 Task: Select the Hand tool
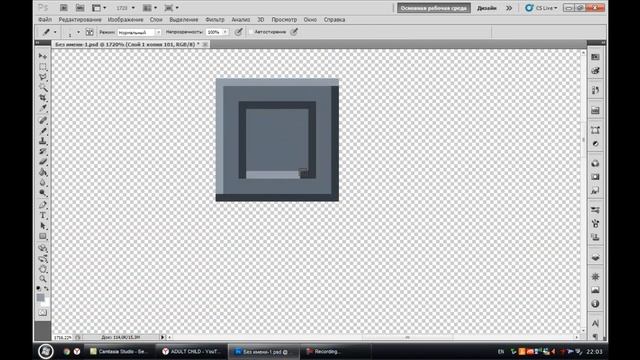pyautogui.click(x=42, y=269)
